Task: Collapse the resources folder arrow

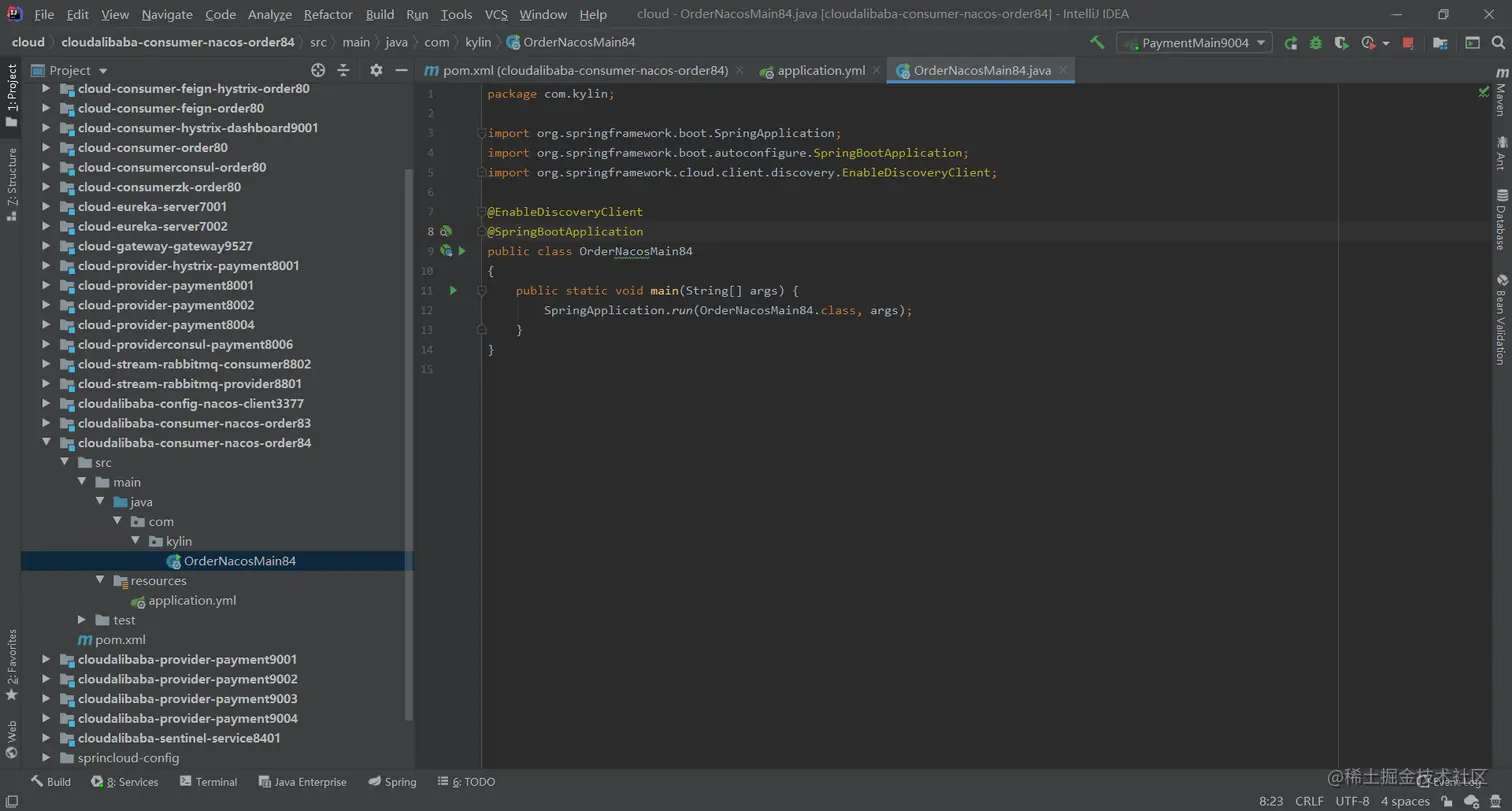Action: tap(100, 580)
